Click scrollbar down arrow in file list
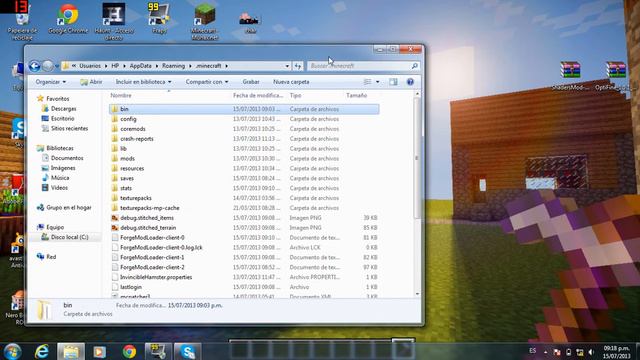 point(417,294)
